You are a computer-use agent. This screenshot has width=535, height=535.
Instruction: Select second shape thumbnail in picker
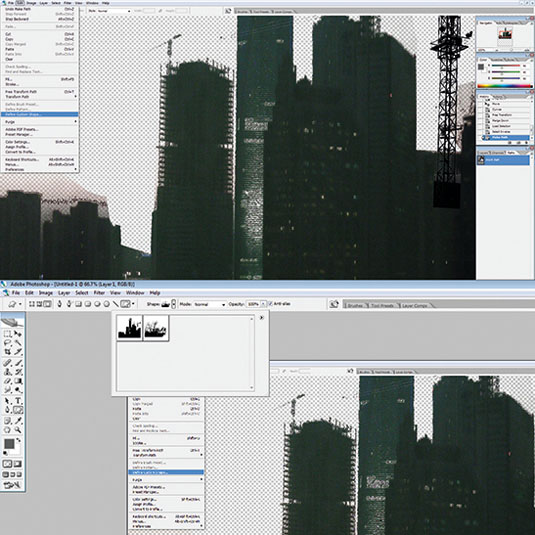coord(156,328)
